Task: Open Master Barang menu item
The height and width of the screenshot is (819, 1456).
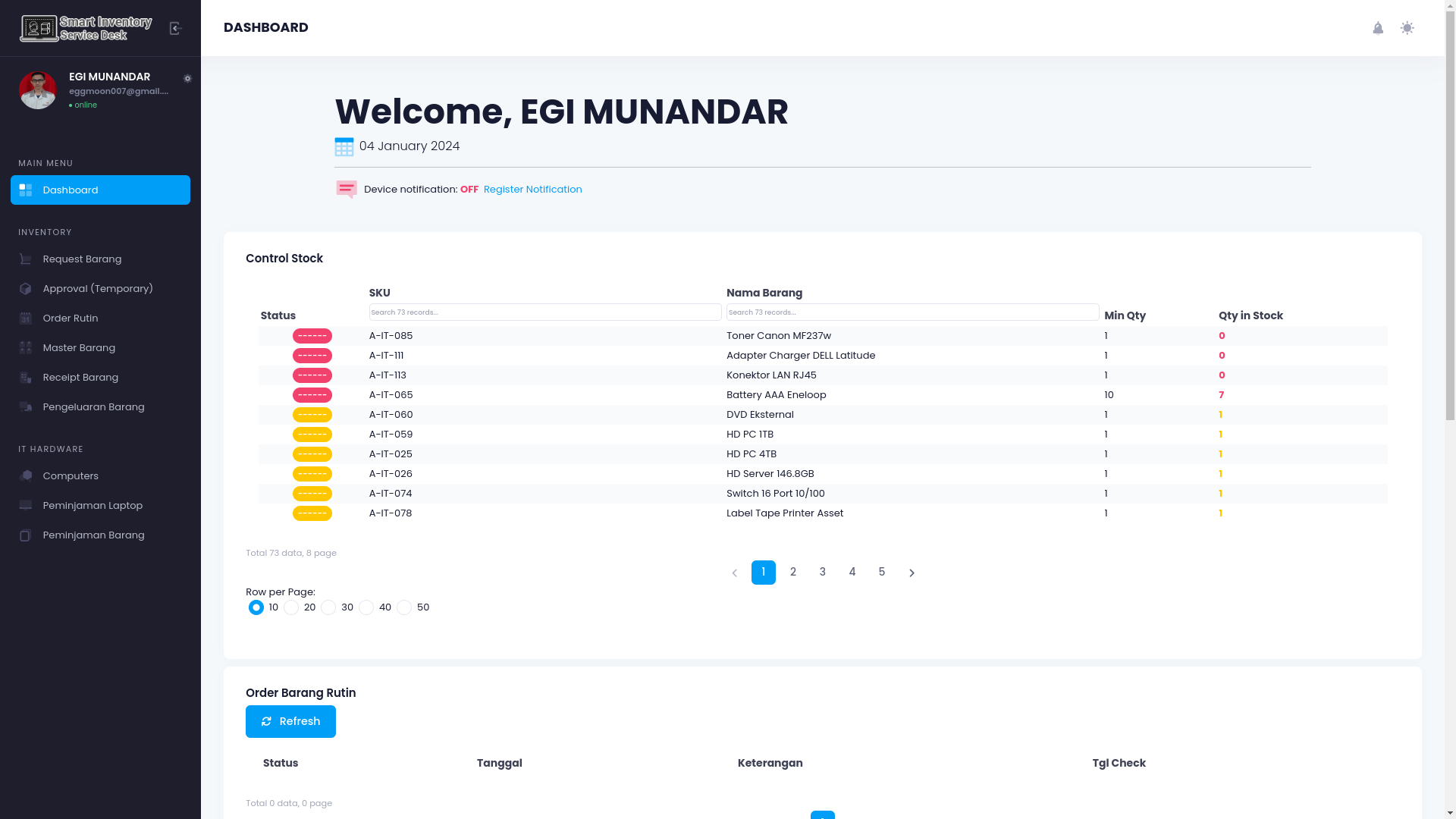Action: [79, 348]
